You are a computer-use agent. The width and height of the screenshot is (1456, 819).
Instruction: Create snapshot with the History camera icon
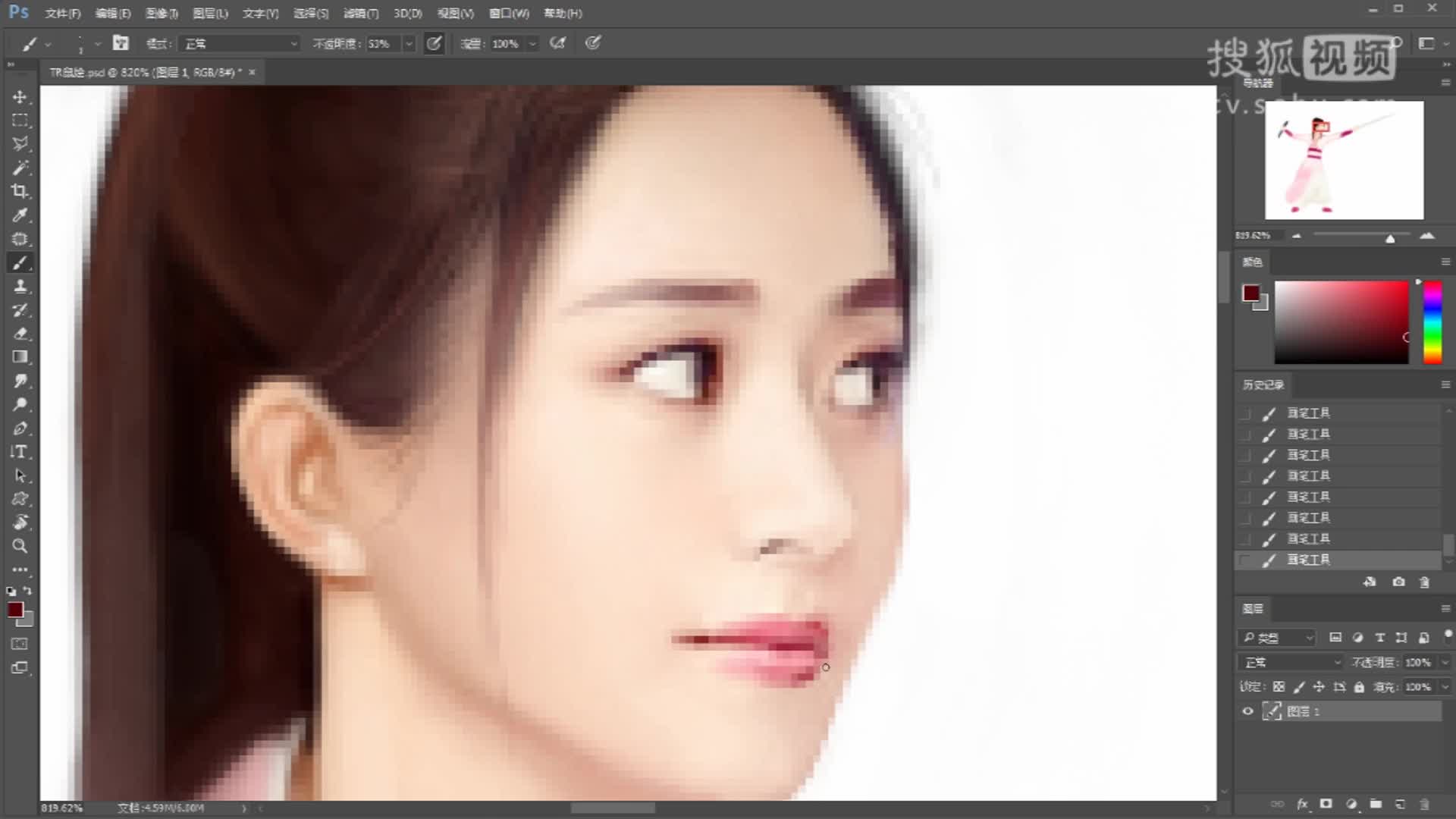(1398, 582)
